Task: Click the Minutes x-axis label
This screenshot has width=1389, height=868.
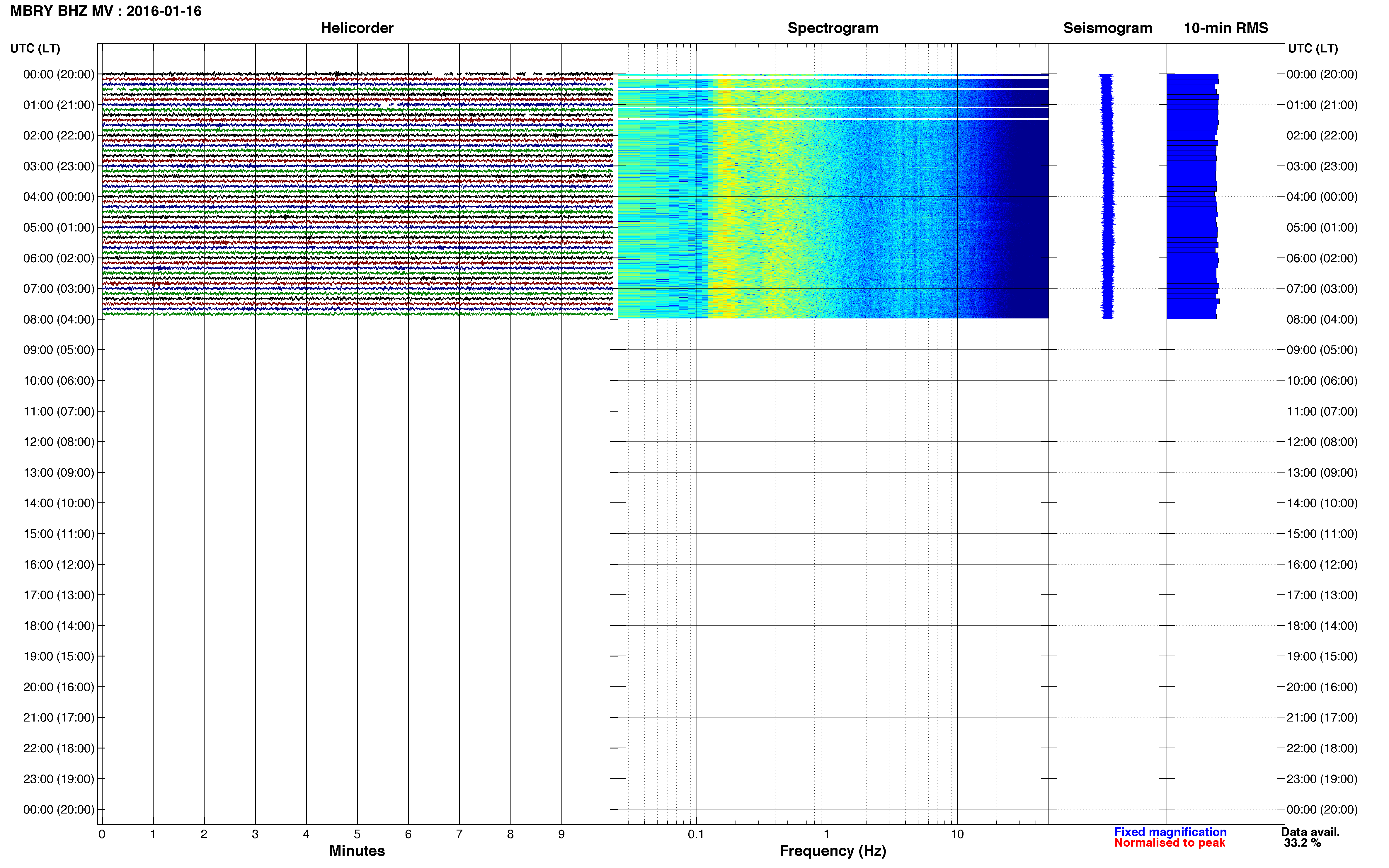Action: coord(357,851)
